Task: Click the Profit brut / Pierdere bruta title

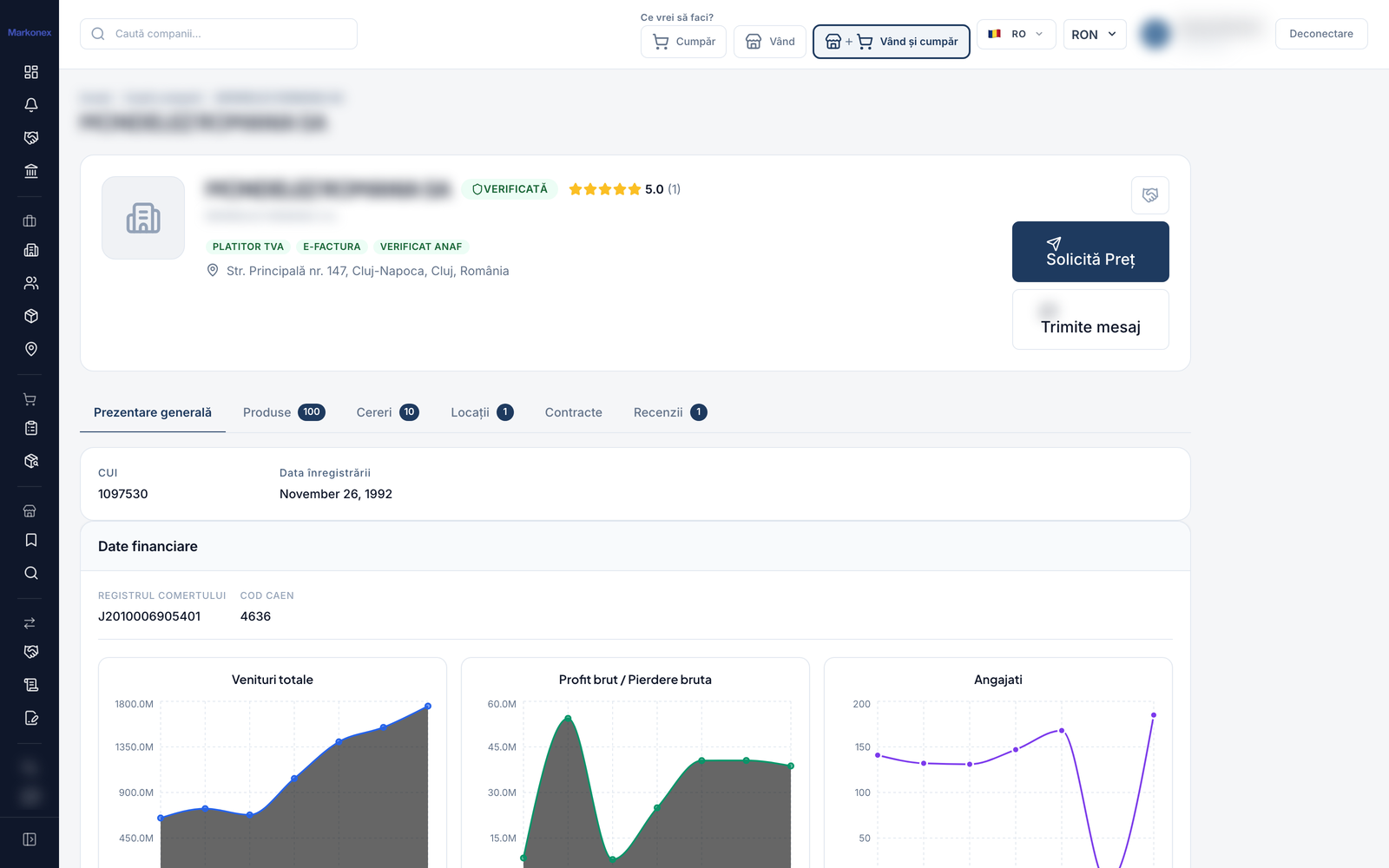Action: click(635, 680)
